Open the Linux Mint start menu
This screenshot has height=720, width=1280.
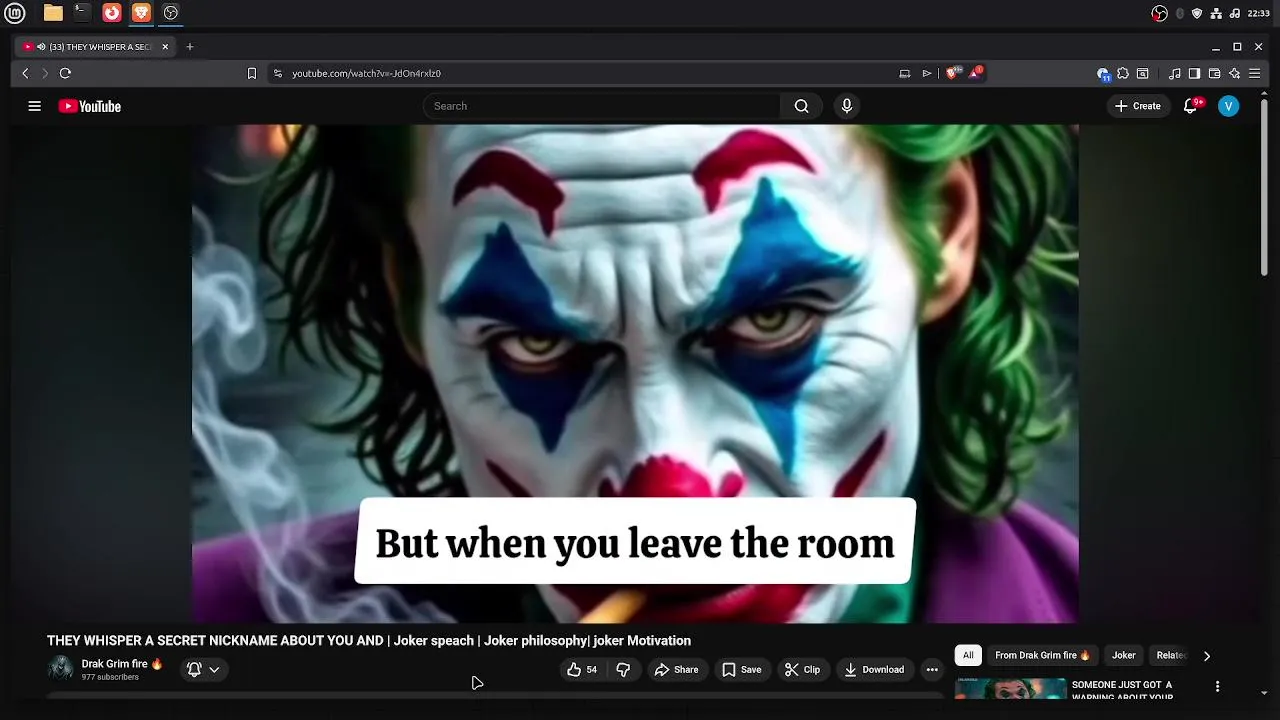pyautogui.click(x=14, y=13)
